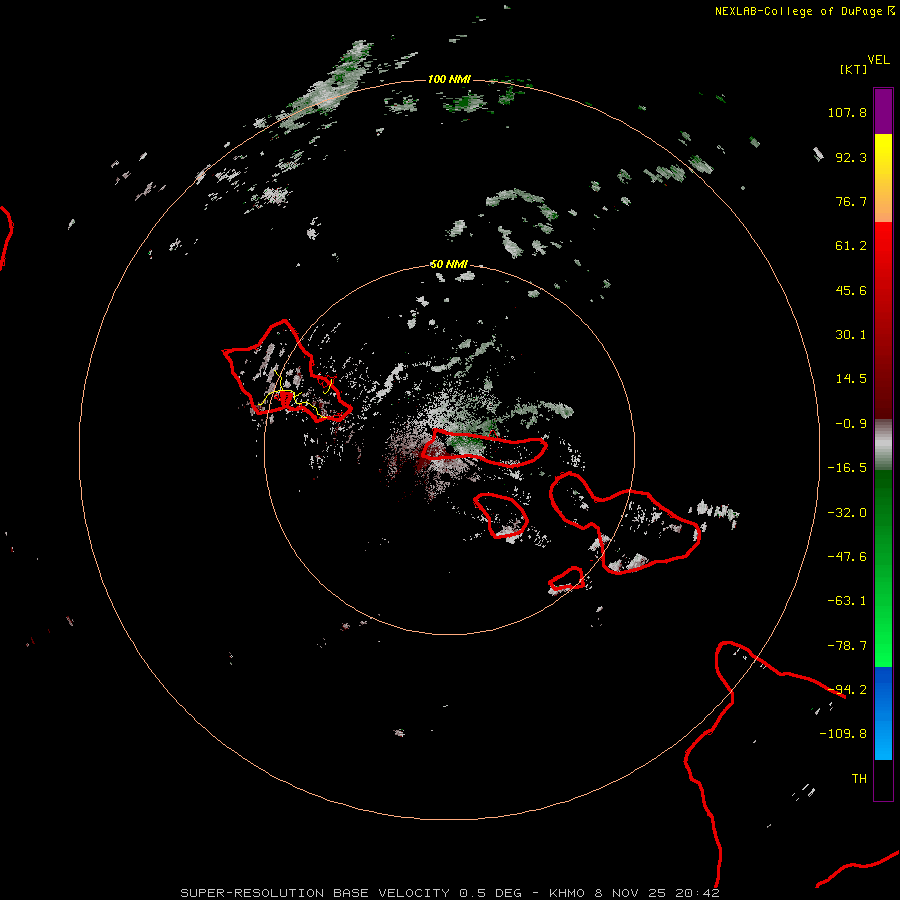Click the blue segment of velocity color bar
Screen dimensions: 900x900
(x=883, y=713)
